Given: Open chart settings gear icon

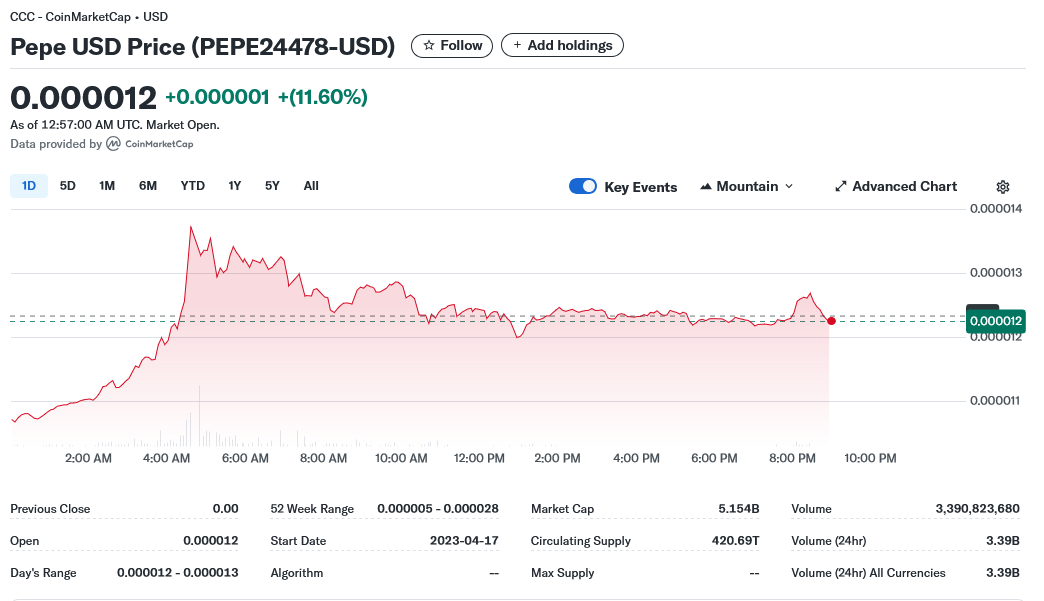Looking at the screenshot, I should pyautogui.click(x=1003, y=187).
